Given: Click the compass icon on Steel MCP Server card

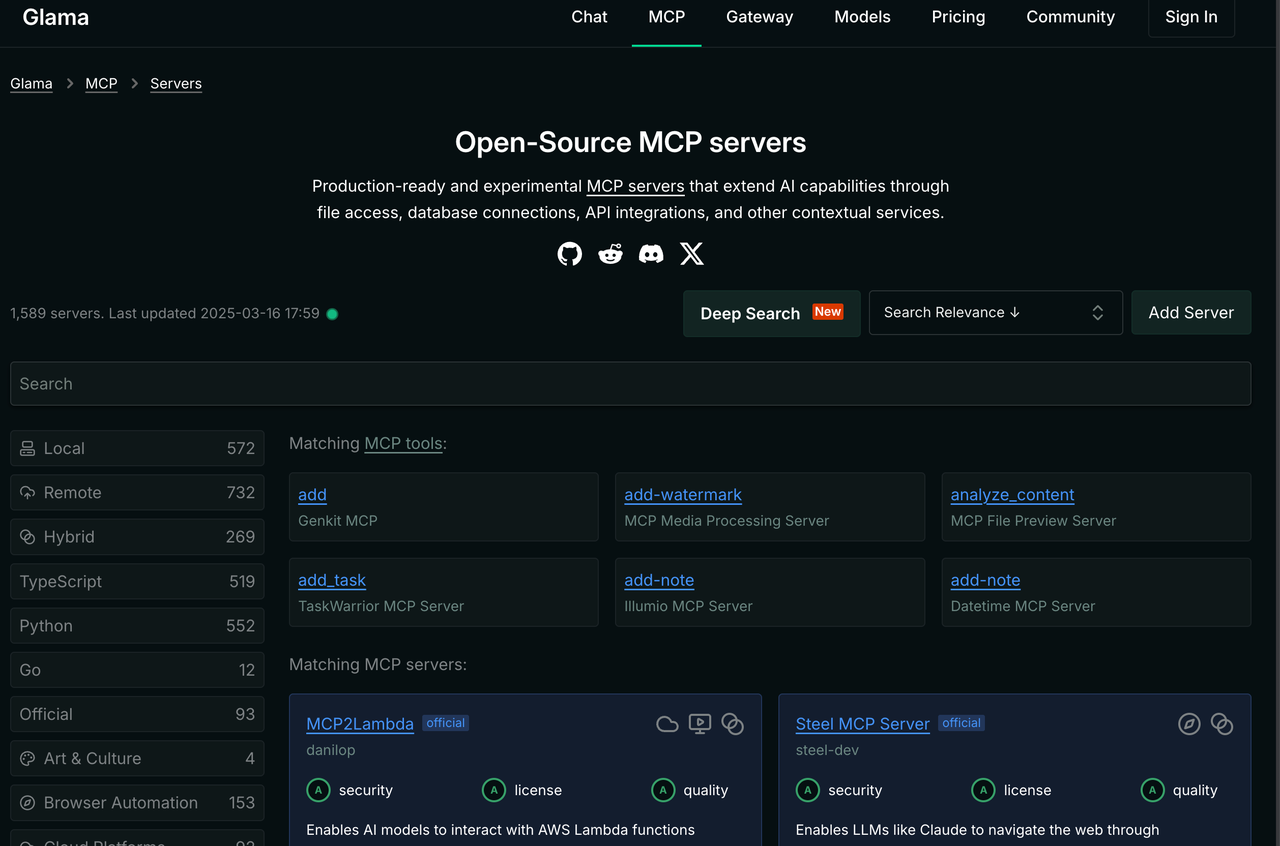Looking at the screenshot, I should [x=1189, y=724].
